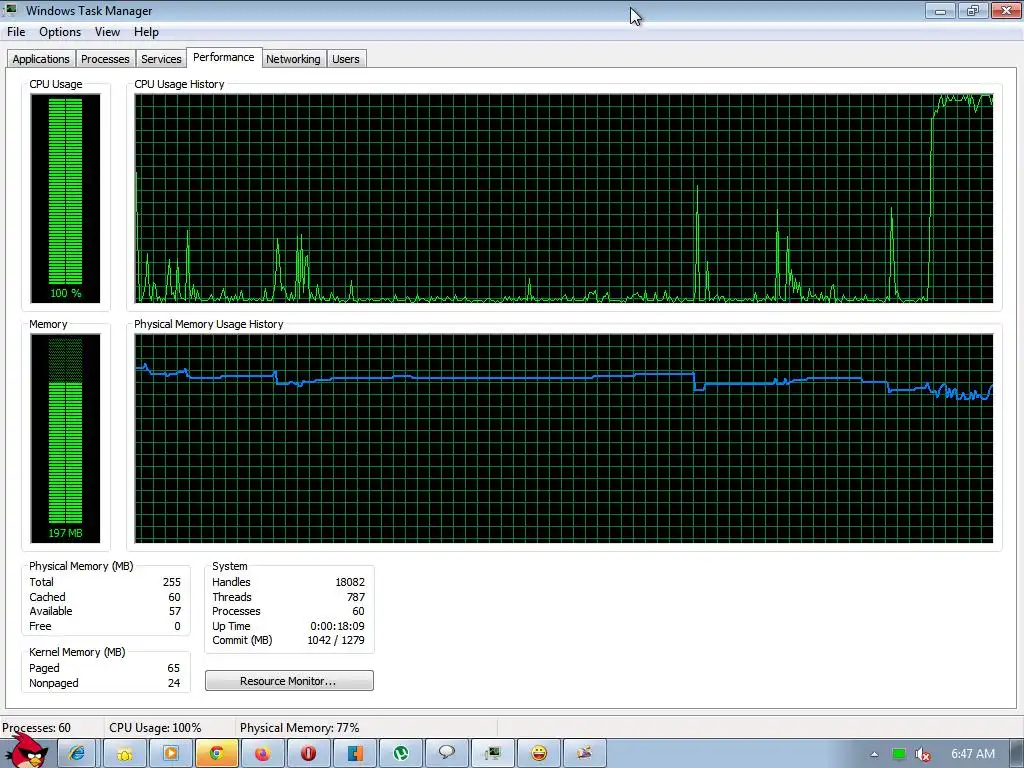Viewport: 1024px width, 768px height.
Task: Restore down the Task Manager window
Action: coord(972,10)
